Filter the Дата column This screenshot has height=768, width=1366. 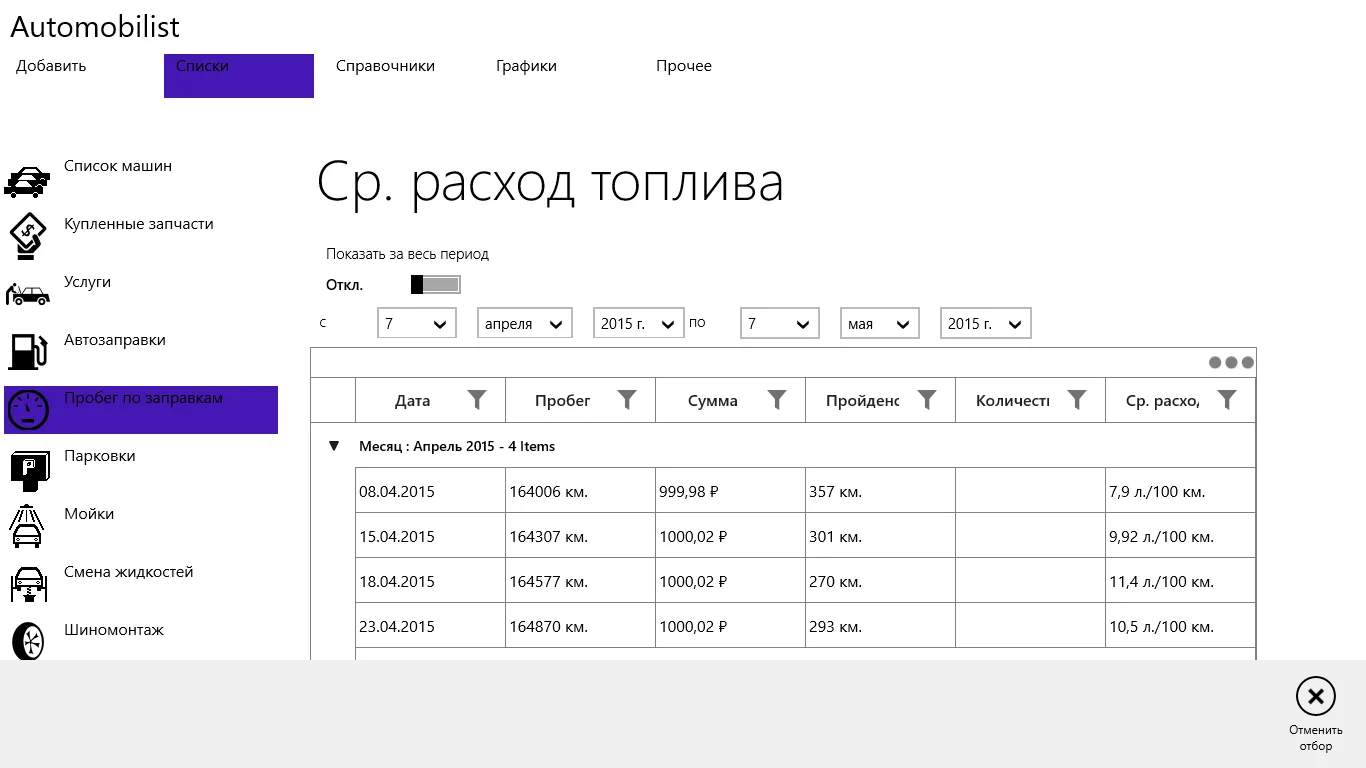(x=477, y=400)
